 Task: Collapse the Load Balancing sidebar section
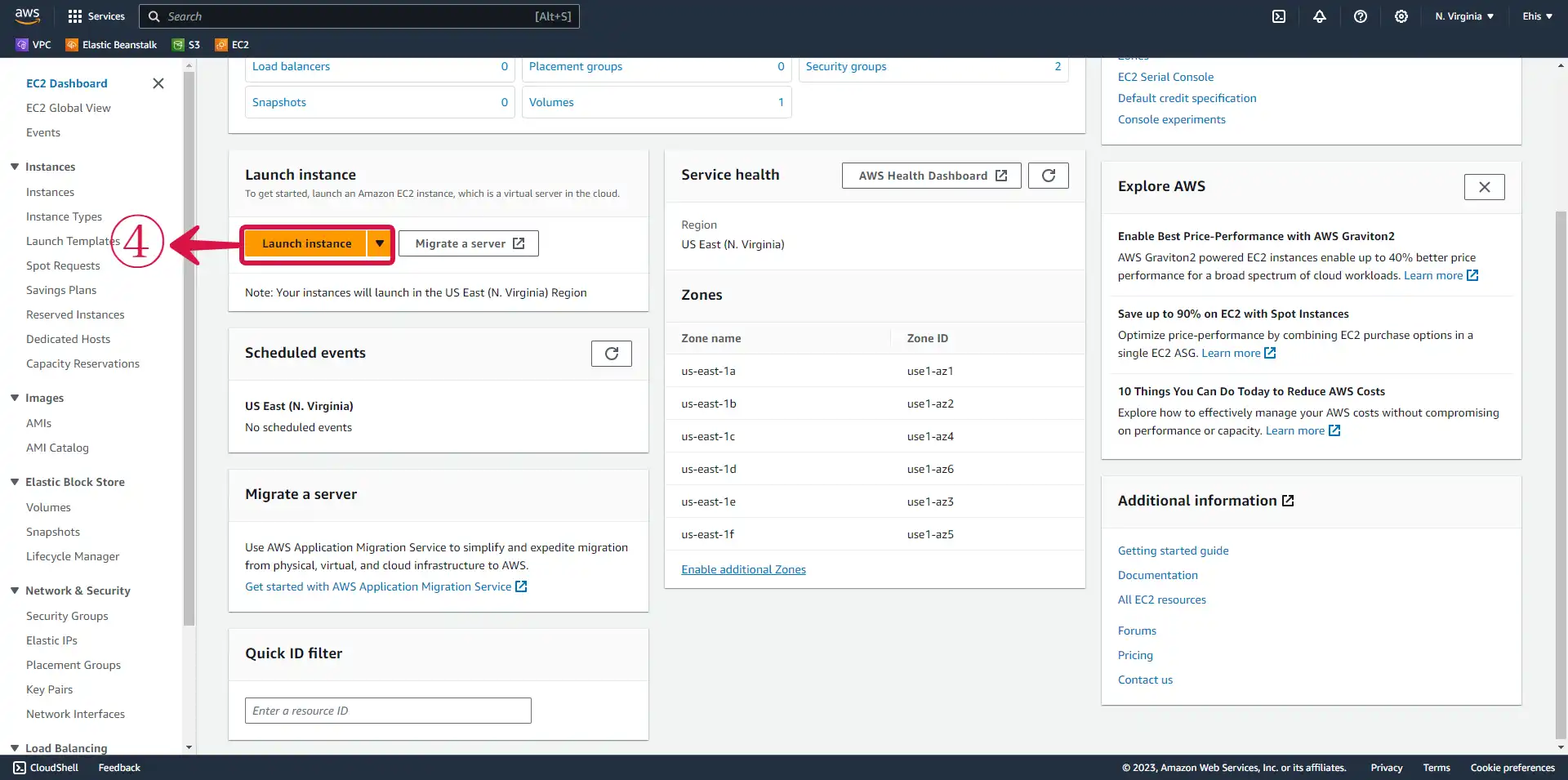(15, 748)
